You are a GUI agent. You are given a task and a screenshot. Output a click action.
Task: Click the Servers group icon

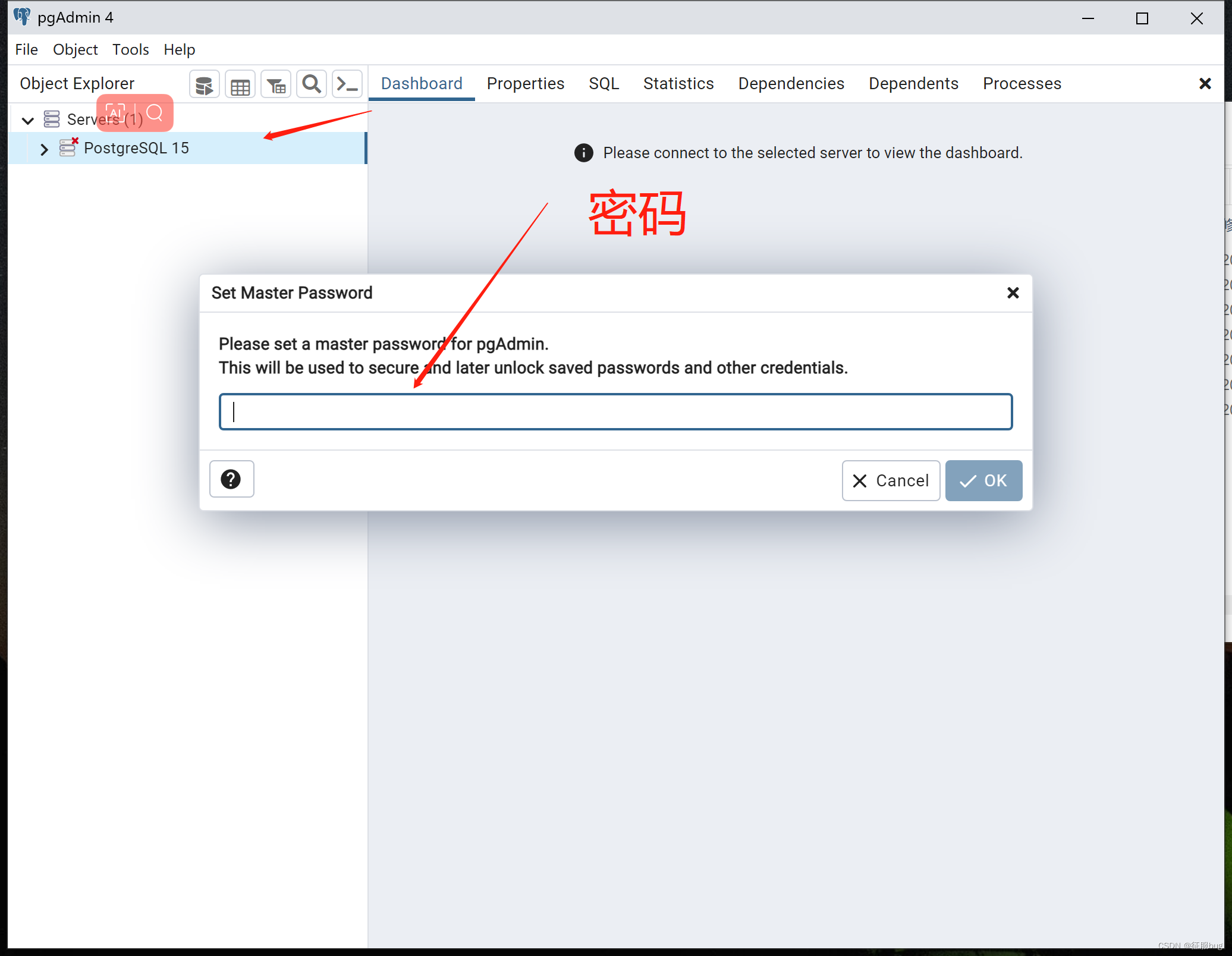point(52,119)
